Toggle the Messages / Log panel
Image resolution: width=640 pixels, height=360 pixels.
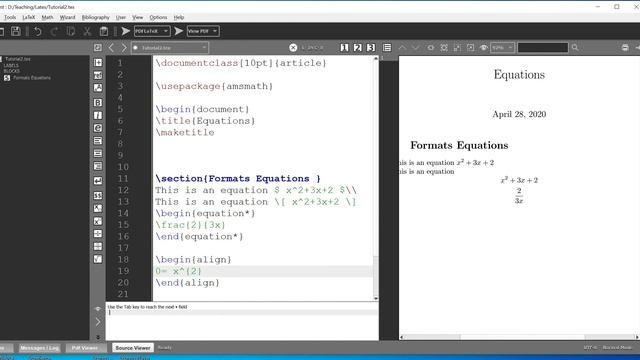[x=40, y=348]
